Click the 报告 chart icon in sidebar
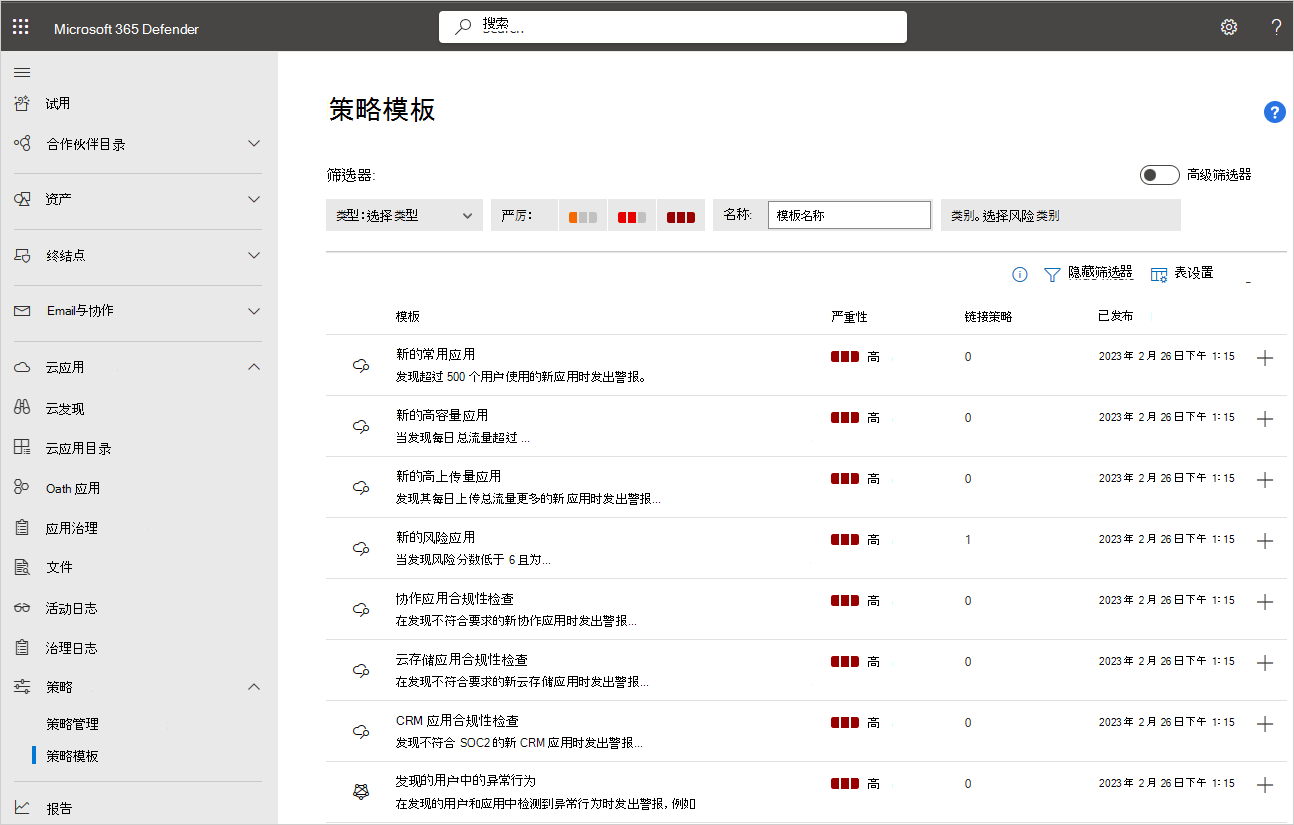This screenshot has width=1294, height=825. [x=22, y=808]
